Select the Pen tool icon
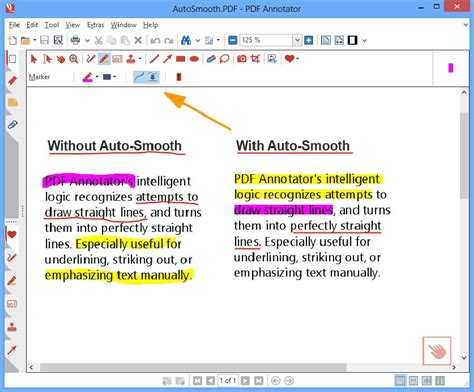 (91, 59)
